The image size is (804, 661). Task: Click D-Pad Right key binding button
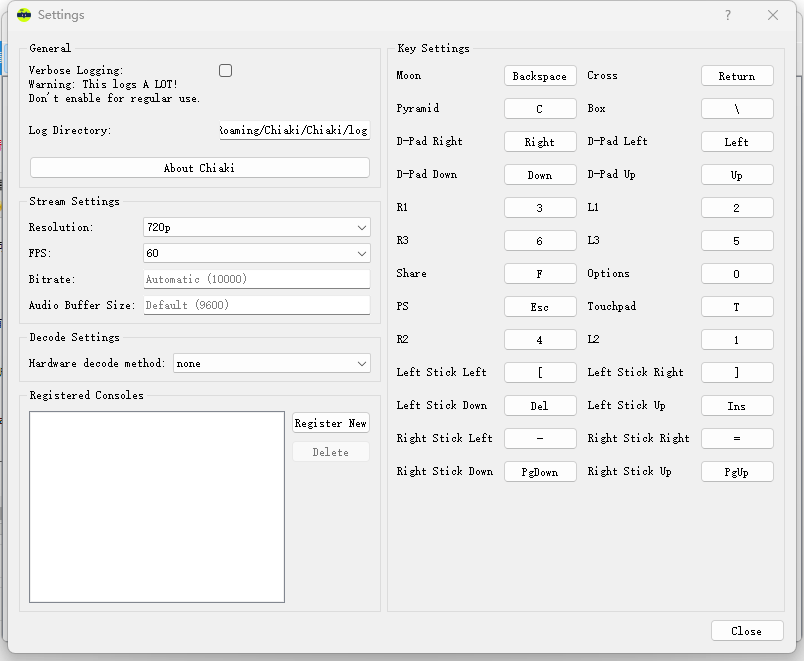tap(540, 142)
